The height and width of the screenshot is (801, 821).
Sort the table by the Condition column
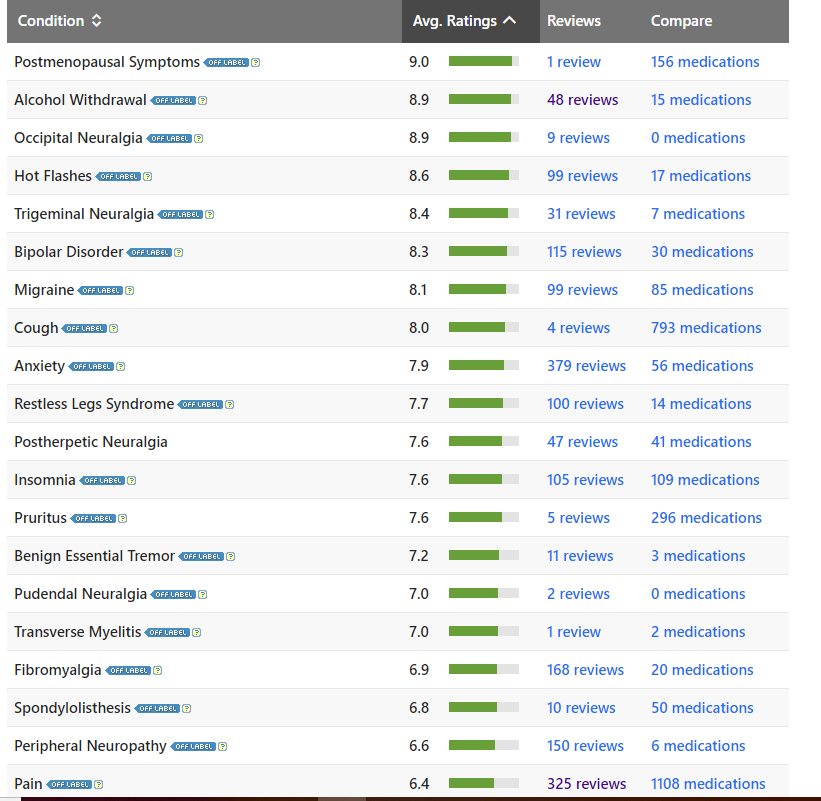coord(60,21)
